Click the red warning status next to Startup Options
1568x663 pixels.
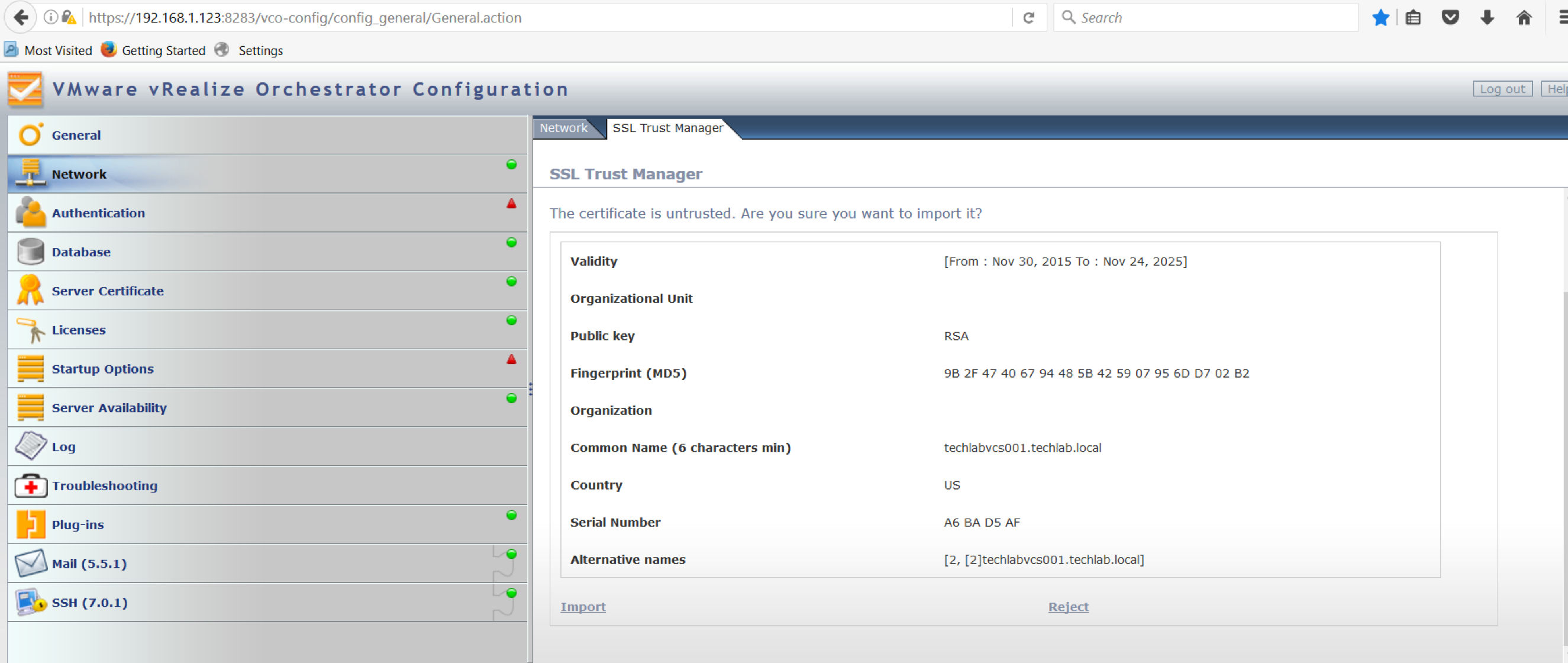coord(511,359)
